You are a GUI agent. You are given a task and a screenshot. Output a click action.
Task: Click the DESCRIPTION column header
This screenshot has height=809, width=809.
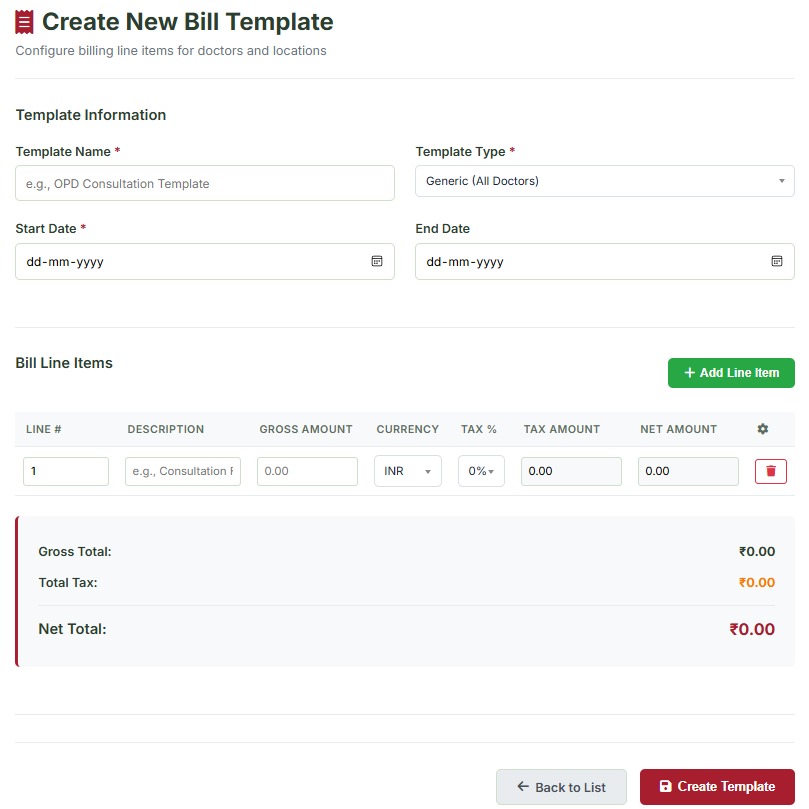click(x=166, y=429)
